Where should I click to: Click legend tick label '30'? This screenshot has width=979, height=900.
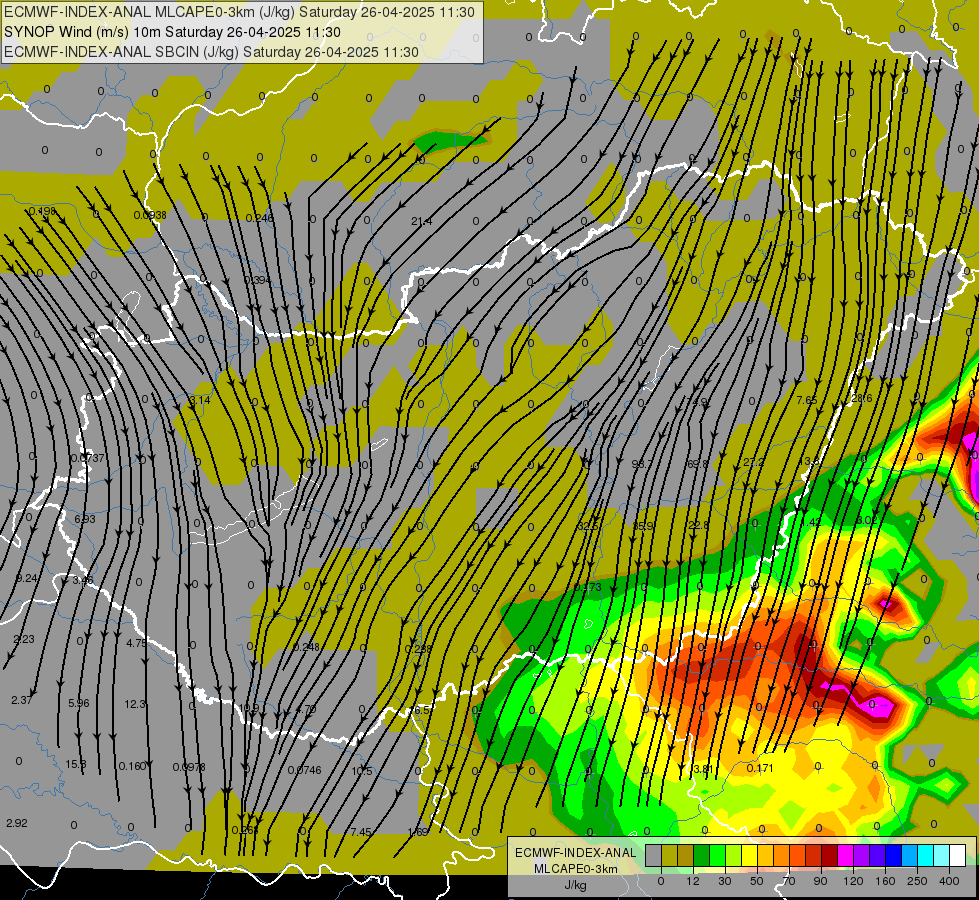(725, 881)
